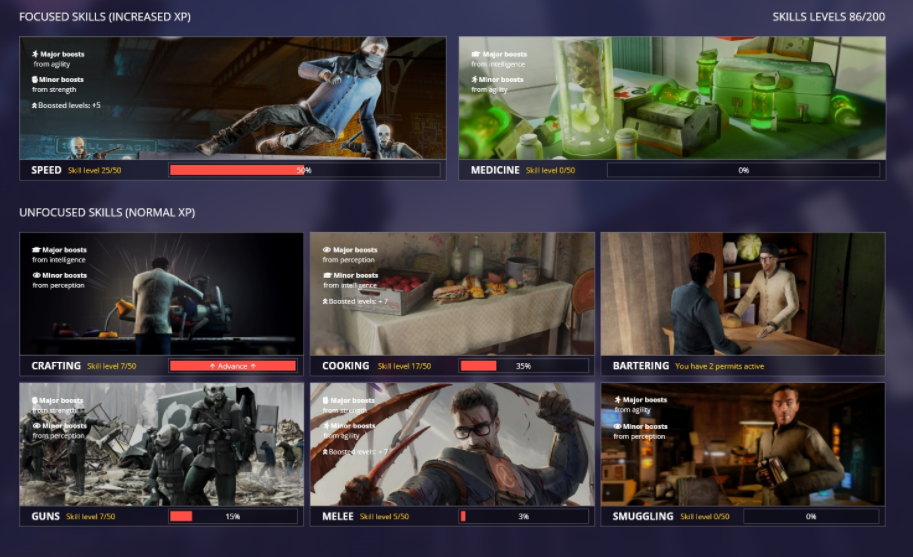Click the agility icon on Medicine card

475,80
